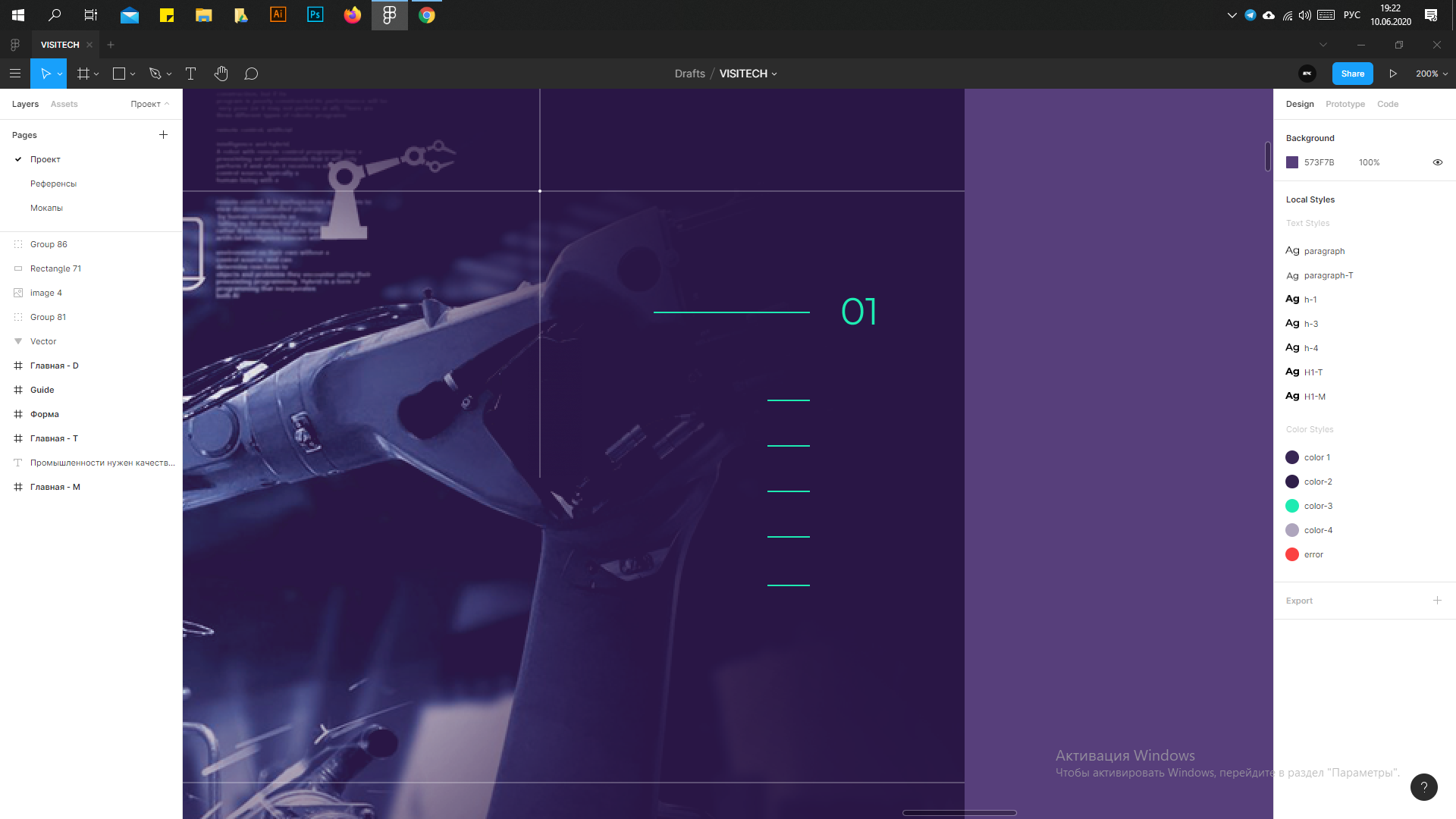Open Firefox from taskbar
Image resolution: width=1456 pixels, height=819 pixels.
pos(353,15)
